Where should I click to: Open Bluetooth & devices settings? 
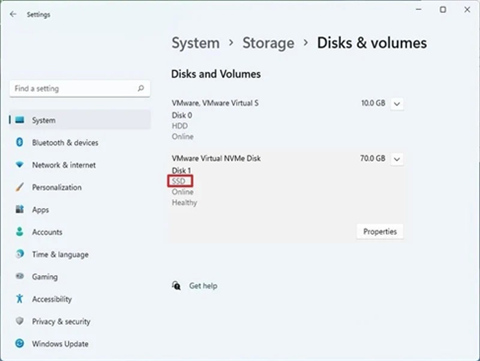[80, 142]
